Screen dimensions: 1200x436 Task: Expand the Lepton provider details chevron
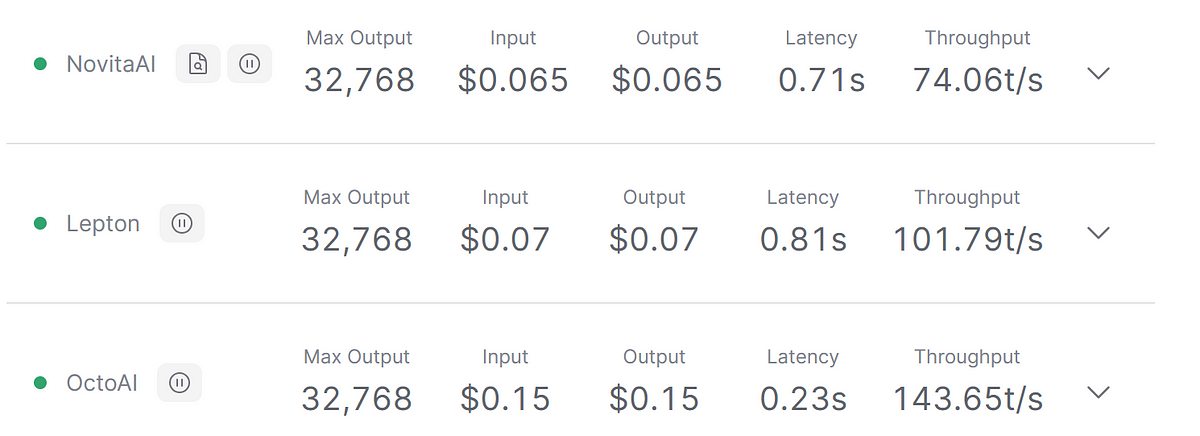click(1098, 233)
